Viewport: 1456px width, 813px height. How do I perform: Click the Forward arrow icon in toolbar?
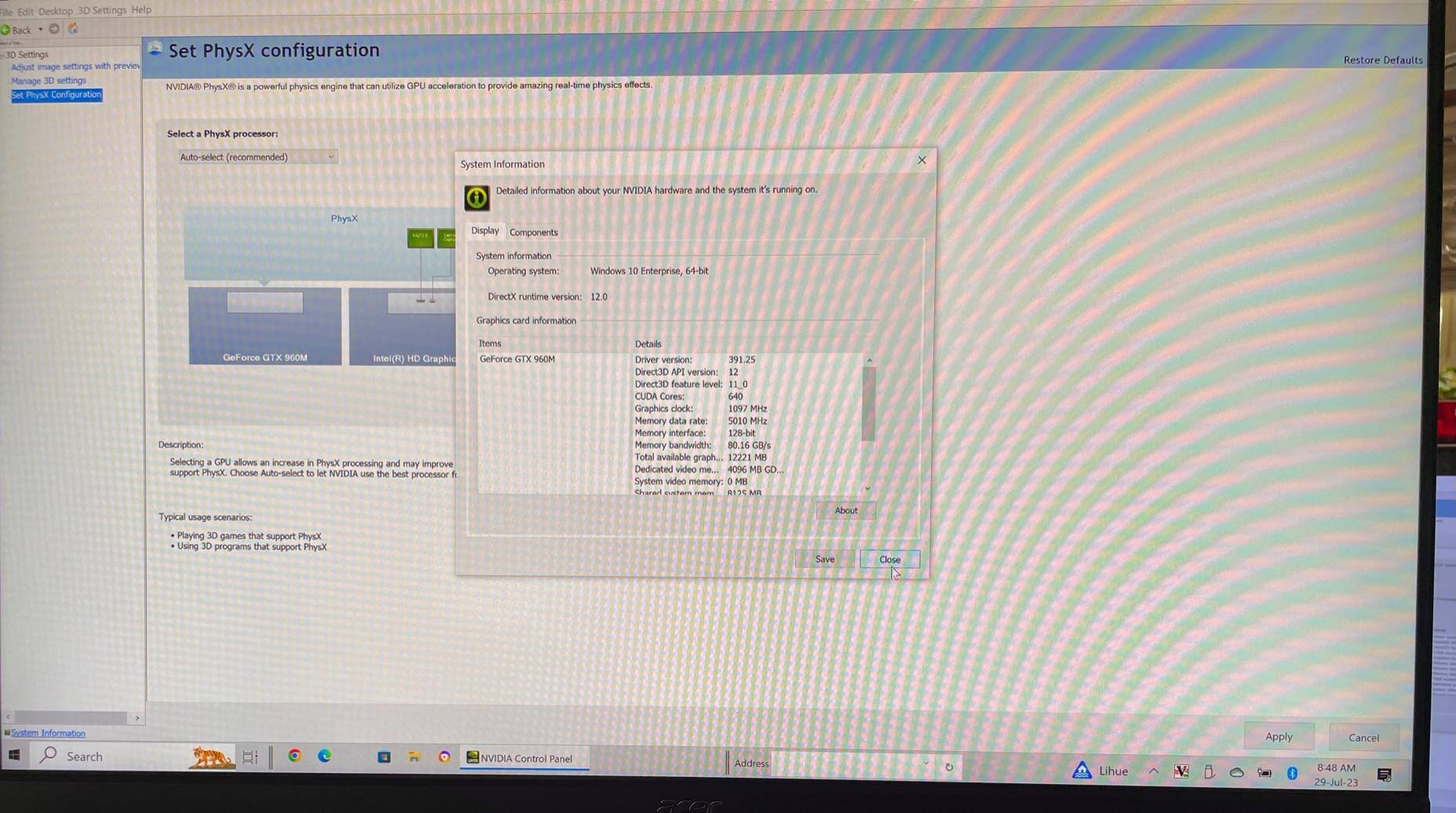pyautogui.click(x=54, y=29)
